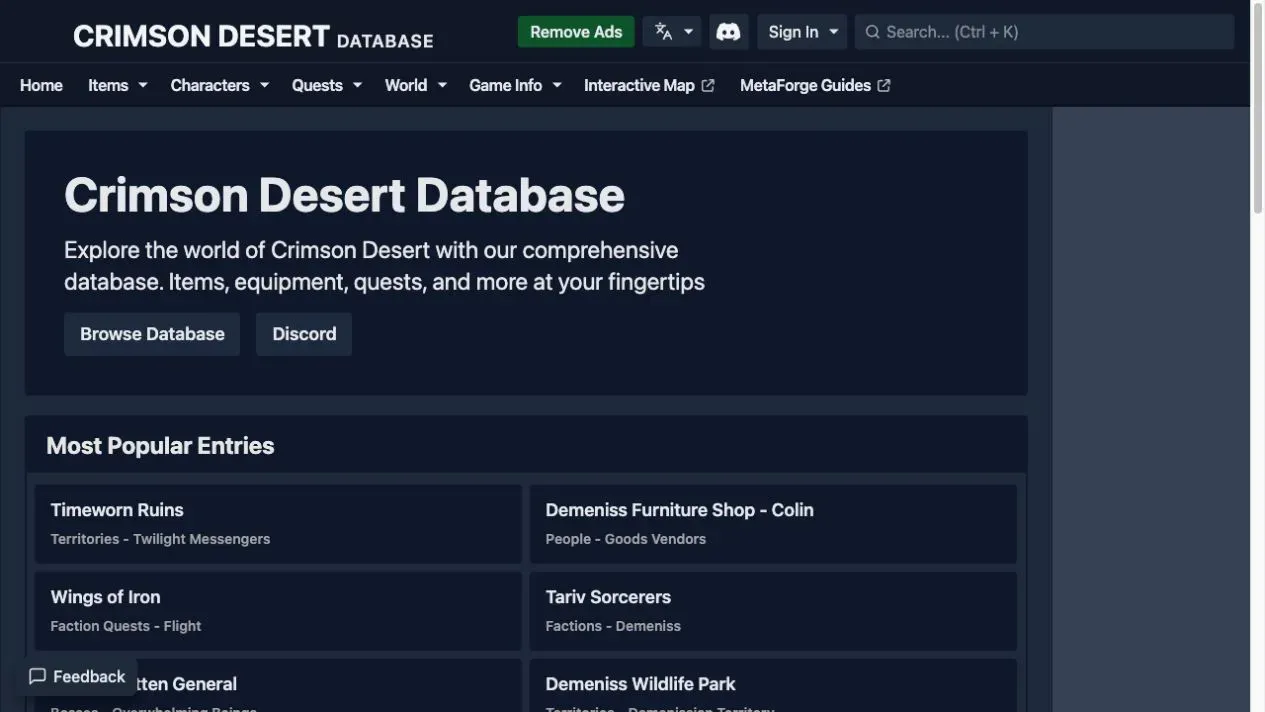The height and width of the screenshot is (712, 1265).
Task: Click the Crimson Desert Database logo
Action: 253,36
